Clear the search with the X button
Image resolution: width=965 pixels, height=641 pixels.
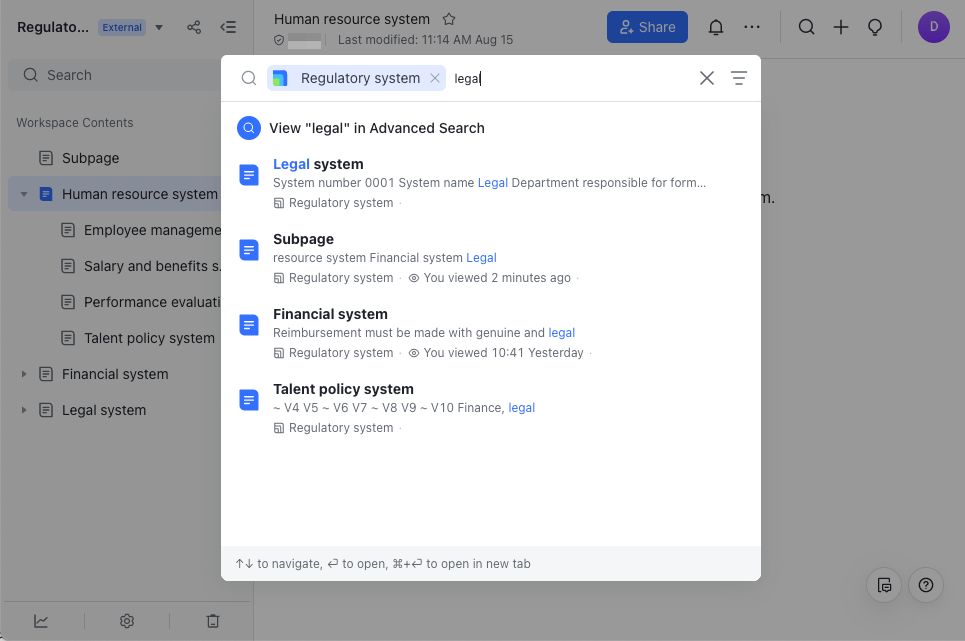pyautogui.click(x=707, y=78)
